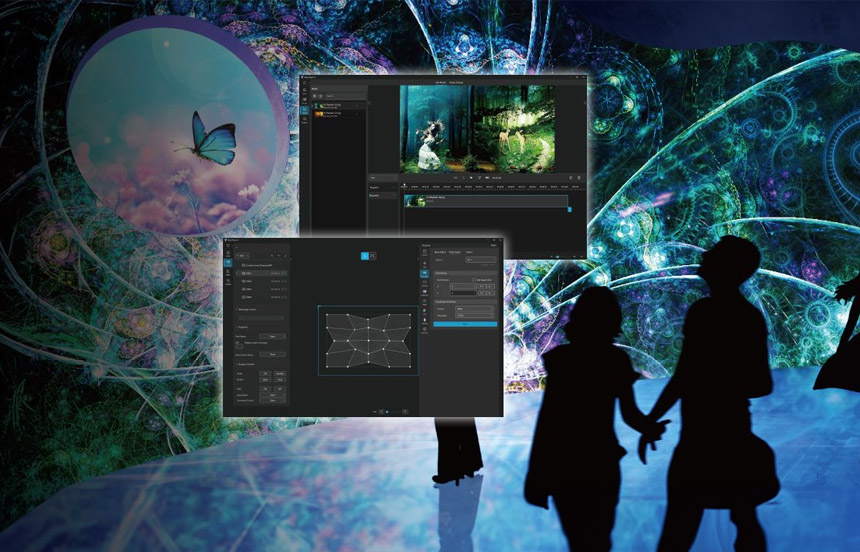Click the clip on the timeline track

(485, 201)
